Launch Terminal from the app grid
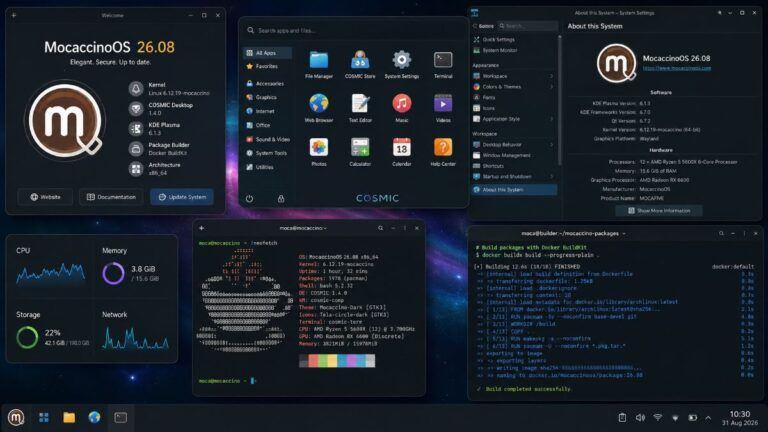The width and height of the screenshot is (768, 432). tap(443, 65)
